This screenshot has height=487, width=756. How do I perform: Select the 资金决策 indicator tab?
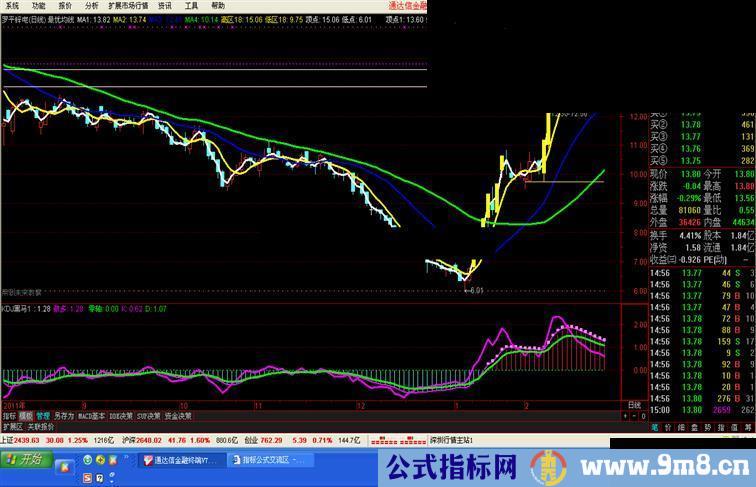(178, 414)
